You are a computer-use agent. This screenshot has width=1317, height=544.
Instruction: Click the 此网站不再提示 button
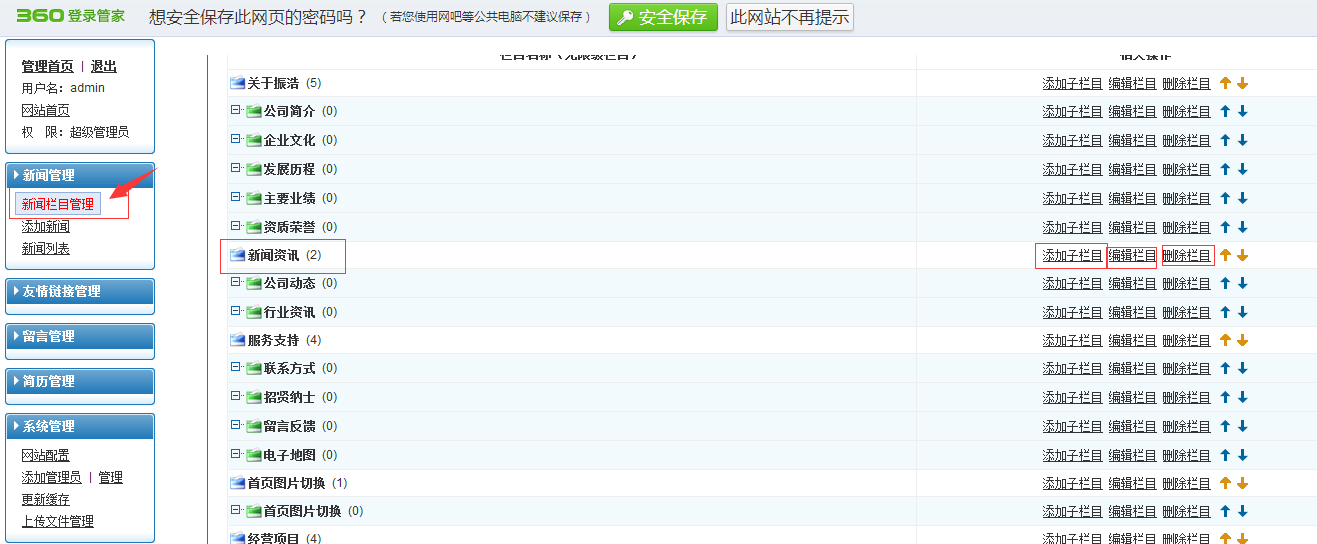tap(789, 17)
